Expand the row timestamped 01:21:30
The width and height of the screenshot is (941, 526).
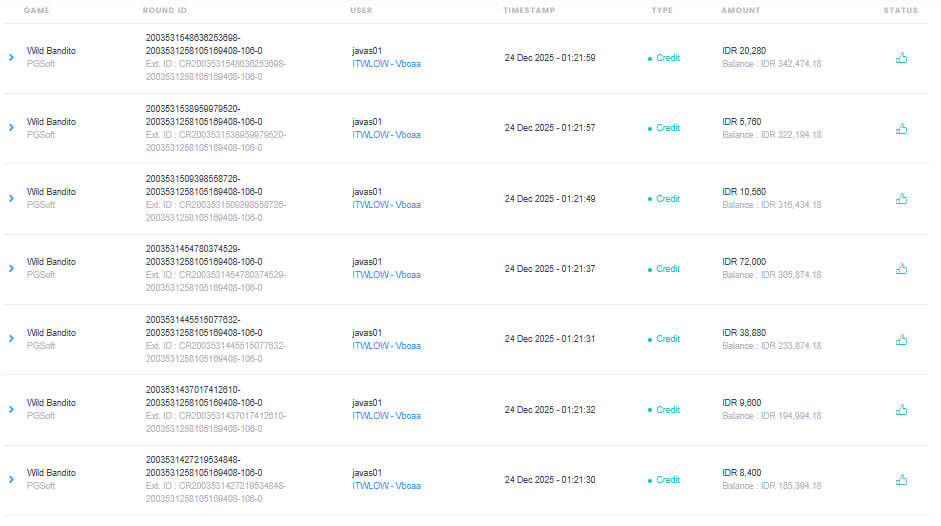(x=11, y=479)
